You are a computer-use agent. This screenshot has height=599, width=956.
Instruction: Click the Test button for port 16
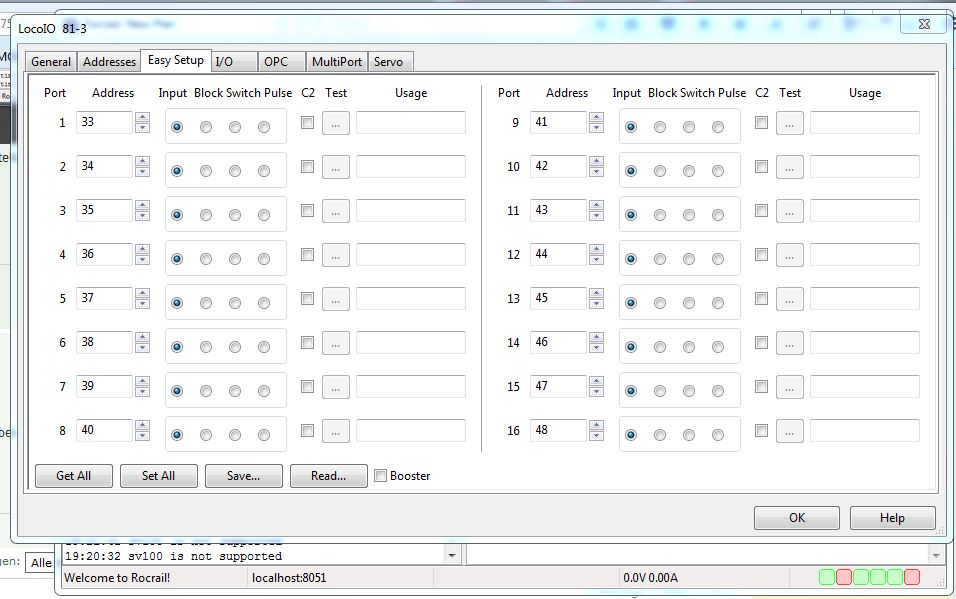789,431
